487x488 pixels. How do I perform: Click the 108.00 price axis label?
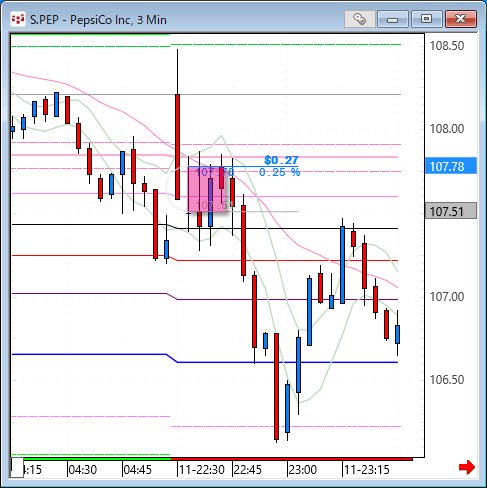click(447, 129)
